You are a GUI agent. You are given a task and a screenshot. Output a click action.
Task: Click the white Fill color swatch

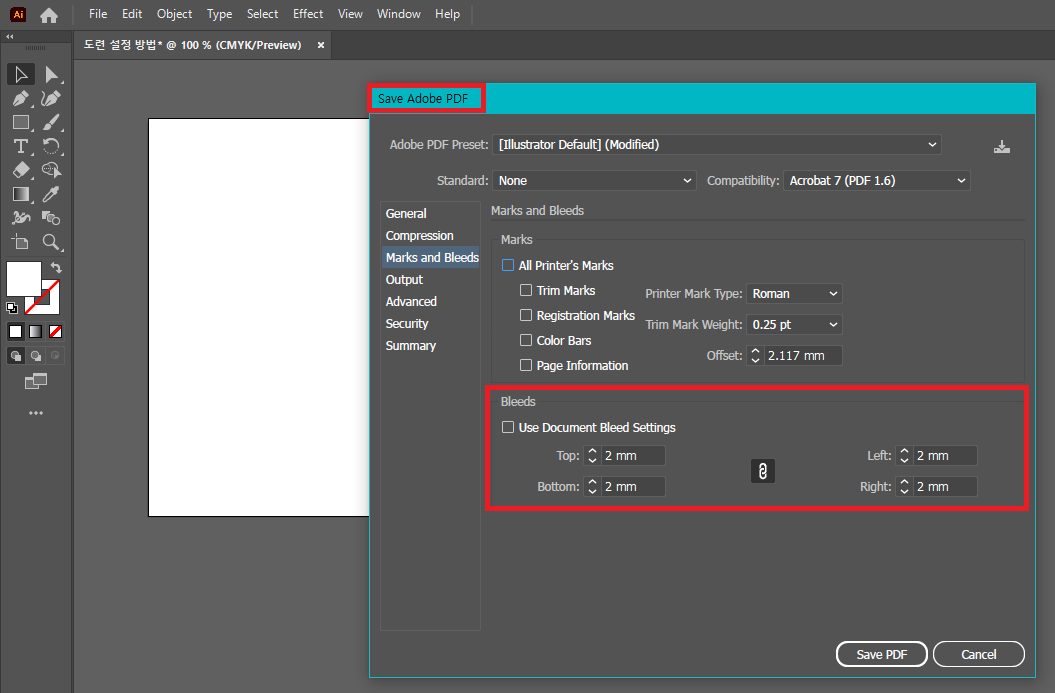tap(23, 278)
